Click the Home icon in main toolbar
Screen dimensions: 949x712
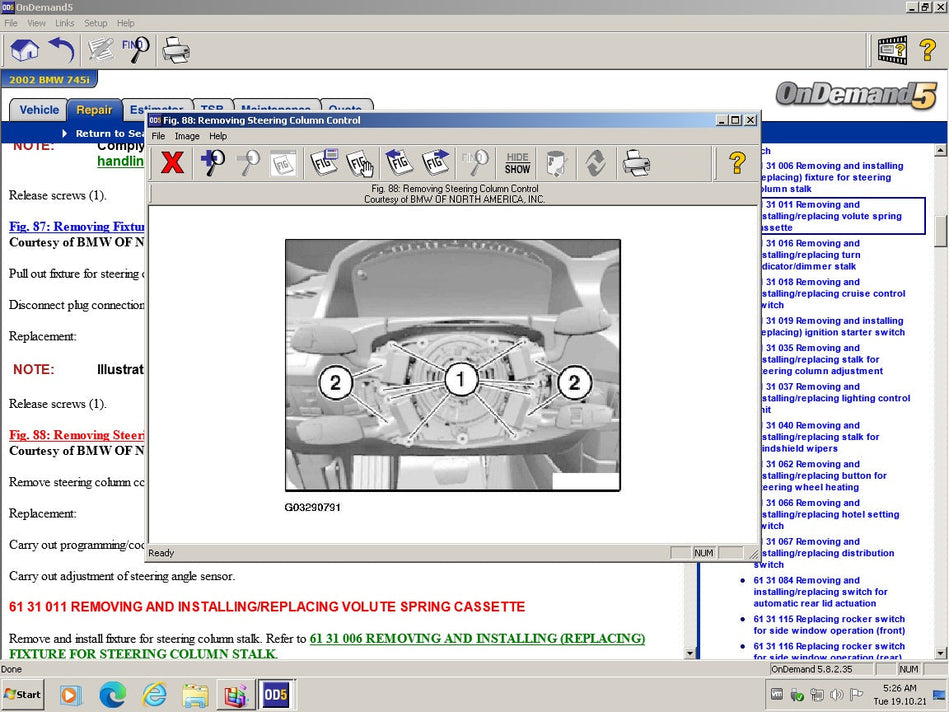point(24,49)
